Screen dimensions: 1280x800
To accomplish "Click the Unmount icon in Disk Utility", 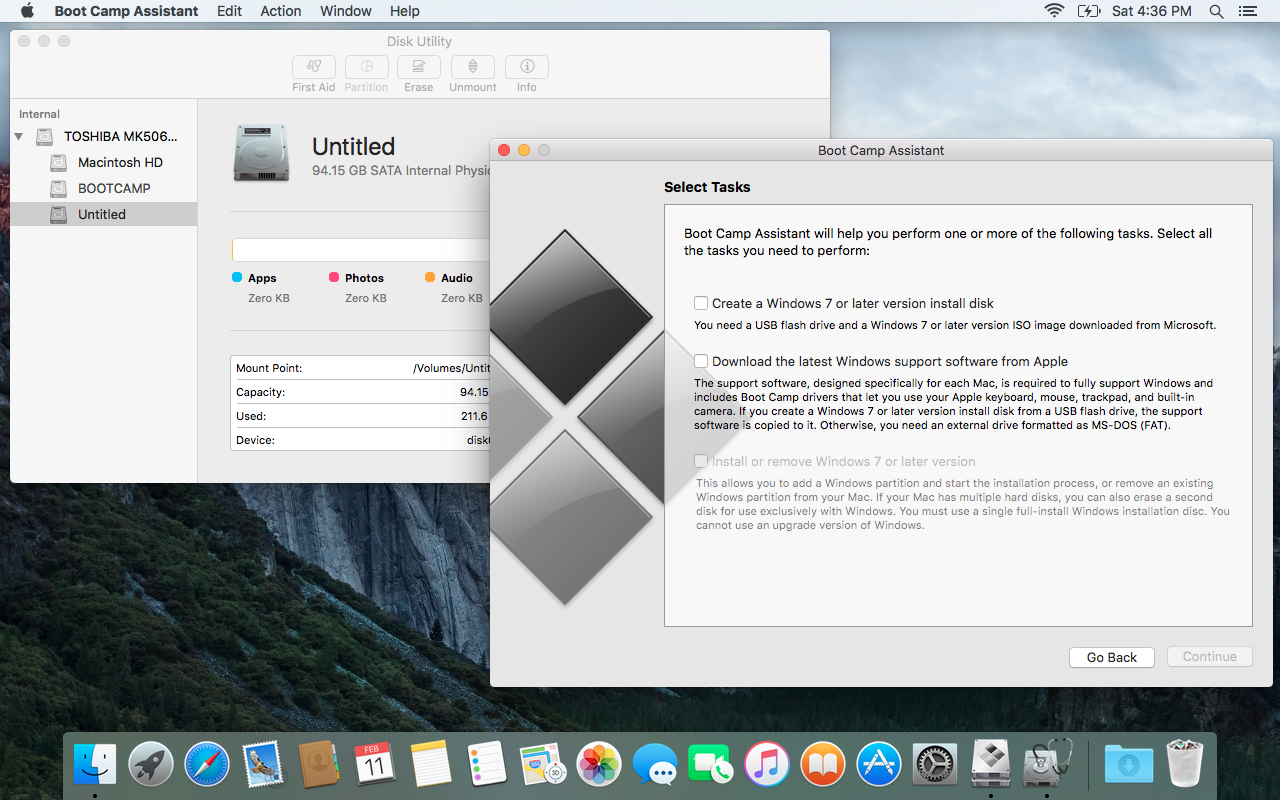I will [472, 66].
